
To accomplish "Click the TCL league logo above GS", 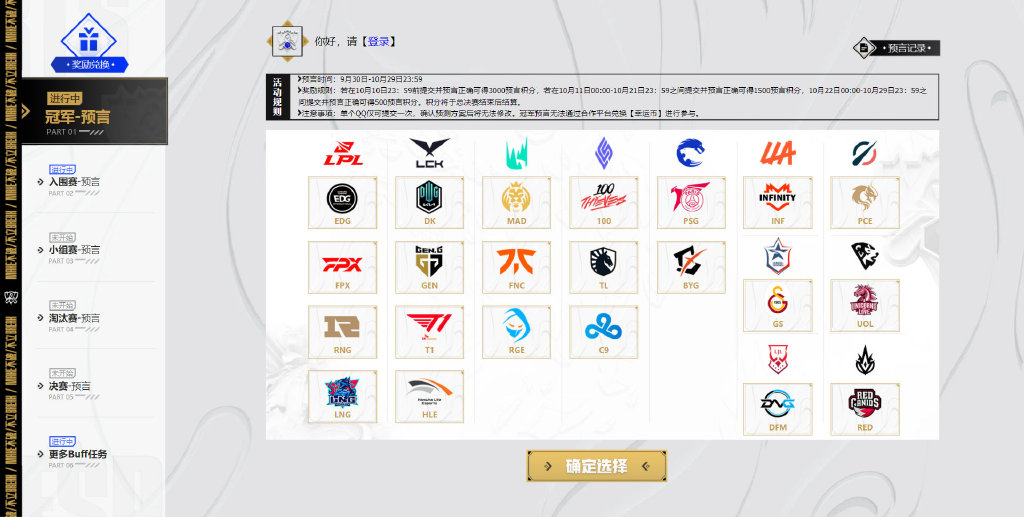I will [778, 255].
